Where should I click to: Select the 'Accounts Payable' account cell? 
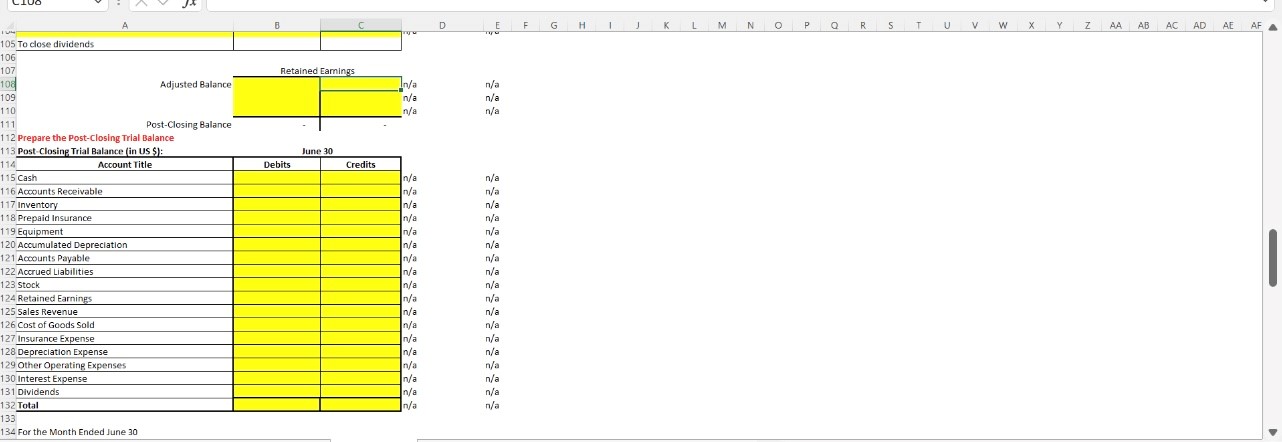pyautogui.click(x=125, y=258)
